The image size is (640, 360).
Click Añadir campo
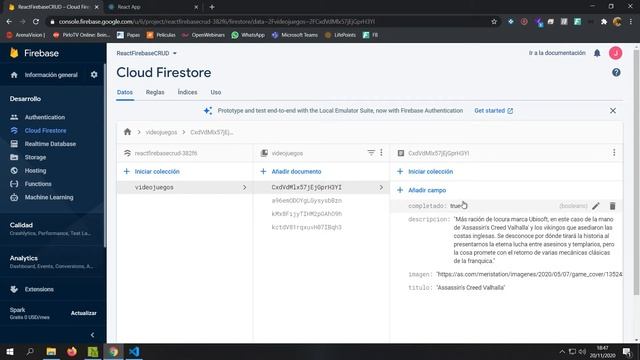click(427, 190)
